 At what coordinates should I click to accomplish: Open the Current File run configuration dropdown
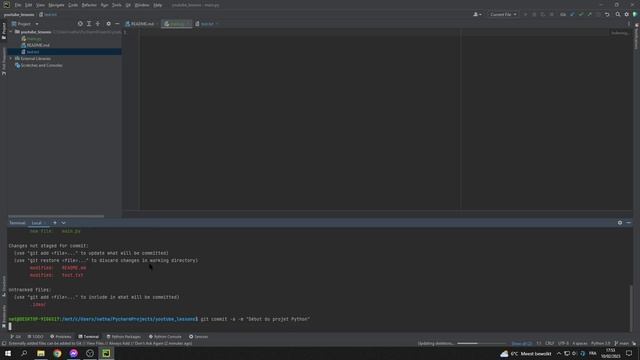tap(503, 15)
